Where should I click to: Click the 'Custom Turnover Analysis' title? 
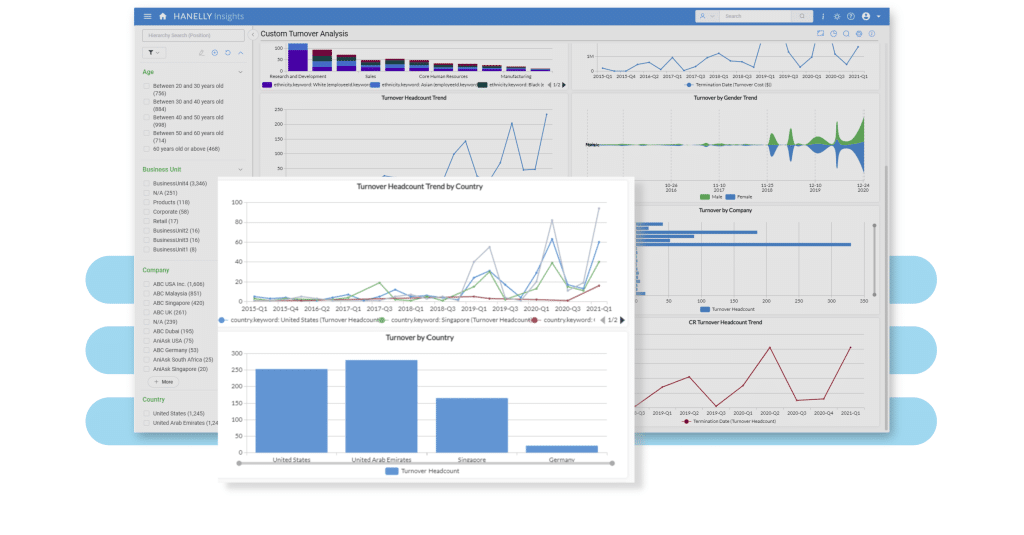coord(304,34)
